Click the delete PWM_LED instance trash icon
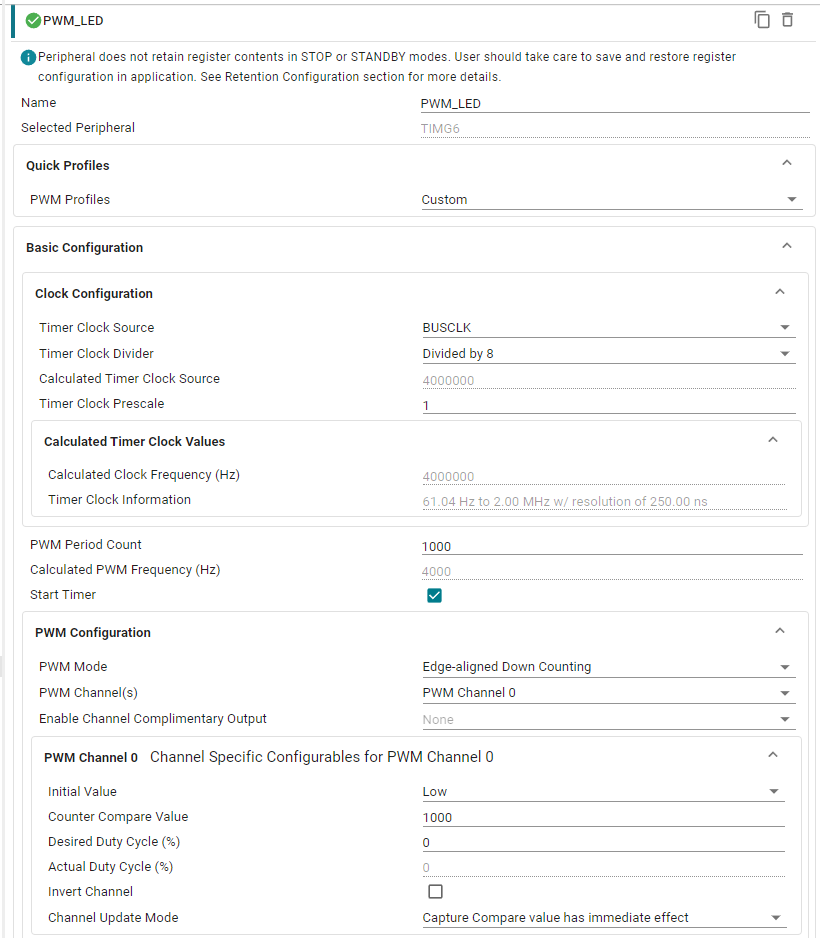This screenshot has height=938, width=820. pyautogui.click(x=788, y=20)
